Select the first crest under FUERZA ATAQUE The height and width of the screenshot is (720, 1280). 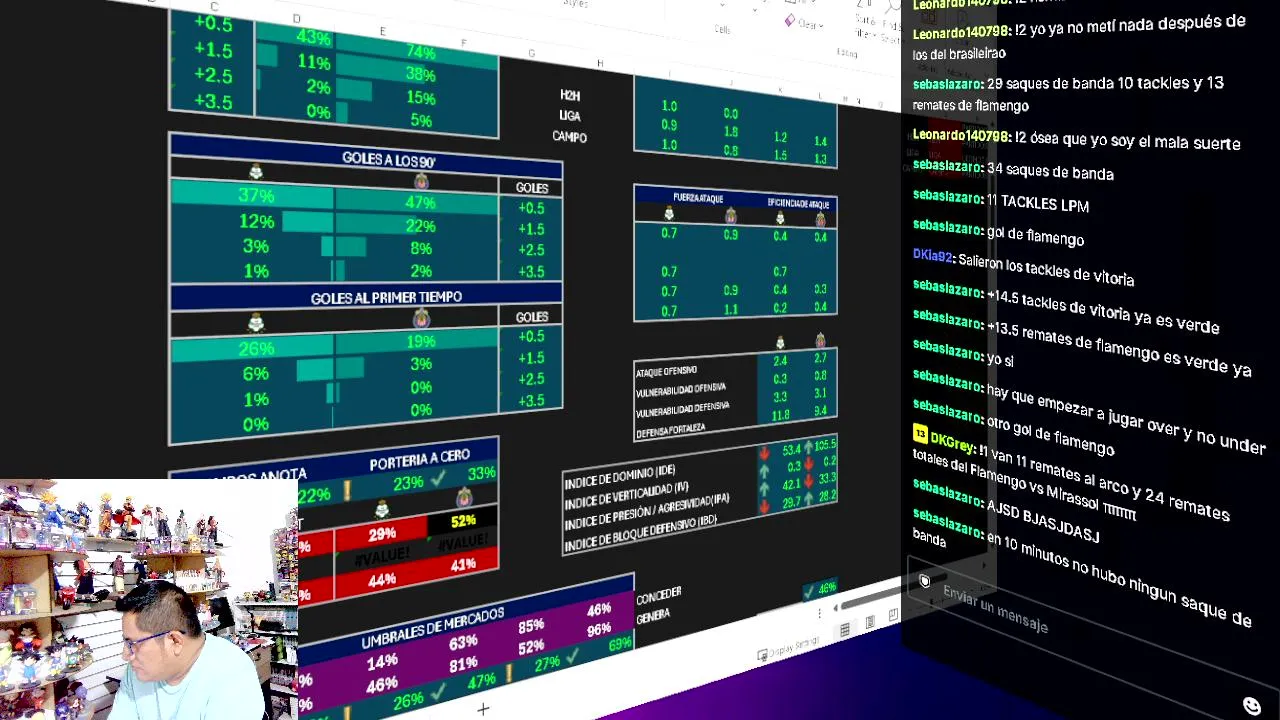coord(669,213)
